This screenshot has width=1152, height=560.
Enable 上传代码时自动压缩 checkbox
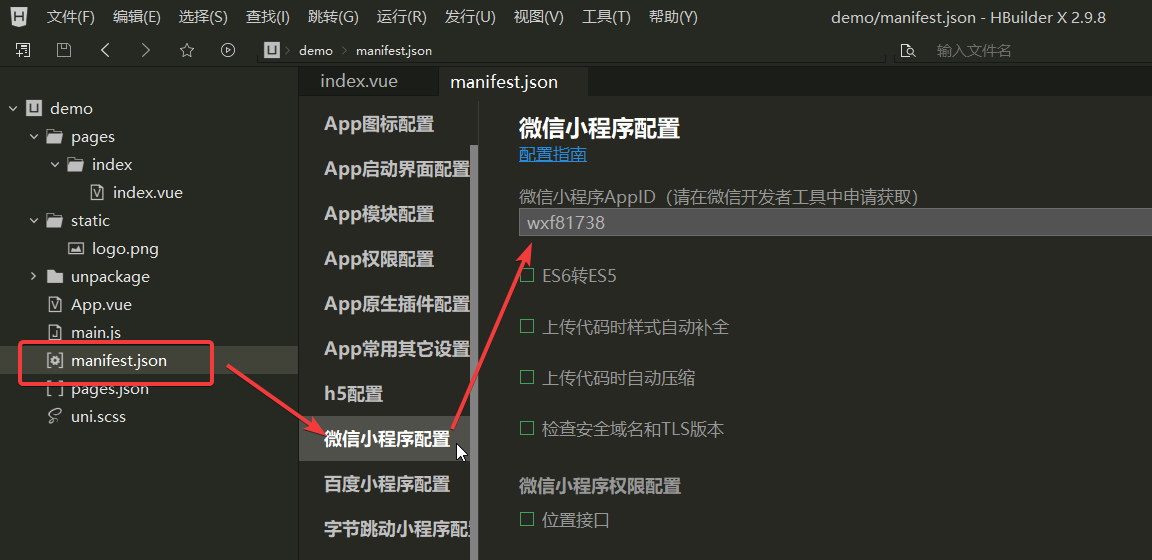527,378
